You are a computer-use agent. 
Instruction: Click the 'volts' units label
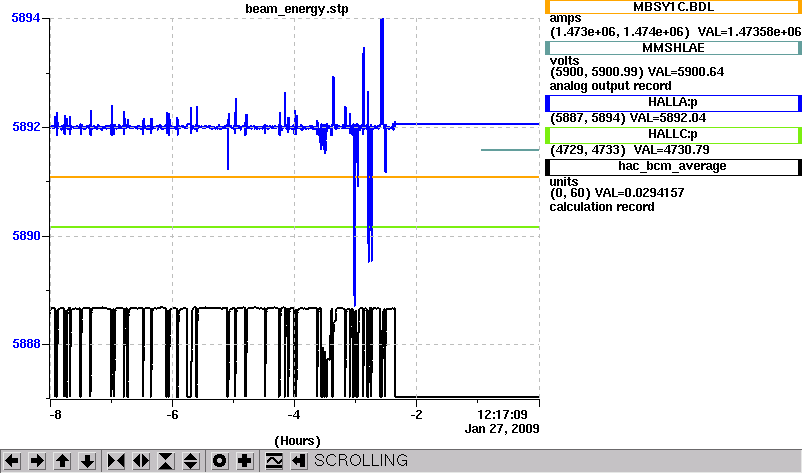tap(564, 60)
